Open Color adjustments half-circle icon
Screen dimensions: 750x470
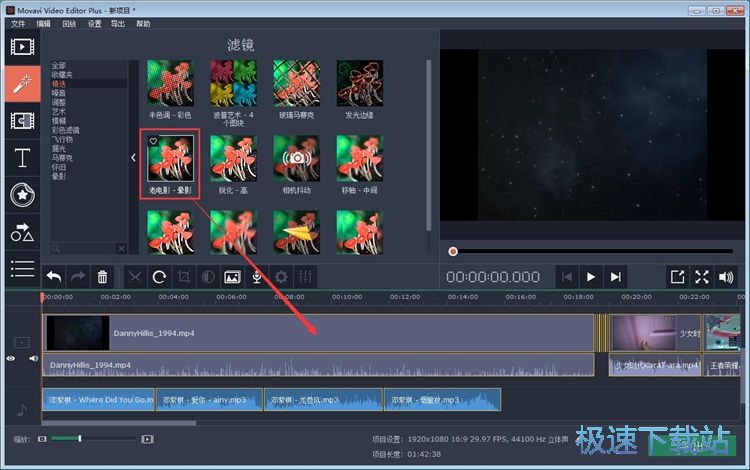[x=208, y=277]
